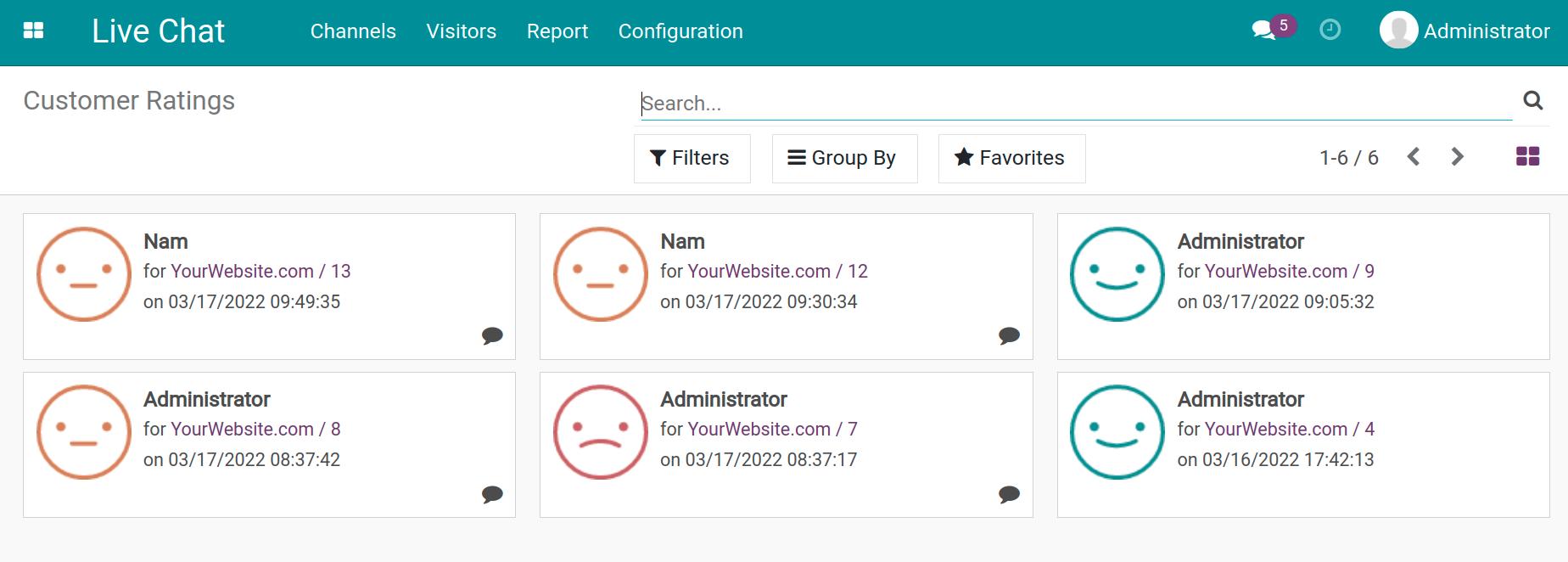The height and width of the screenshot is (562, 1568).
Task: Open the Configuration menu
Action: click(680, 31)
